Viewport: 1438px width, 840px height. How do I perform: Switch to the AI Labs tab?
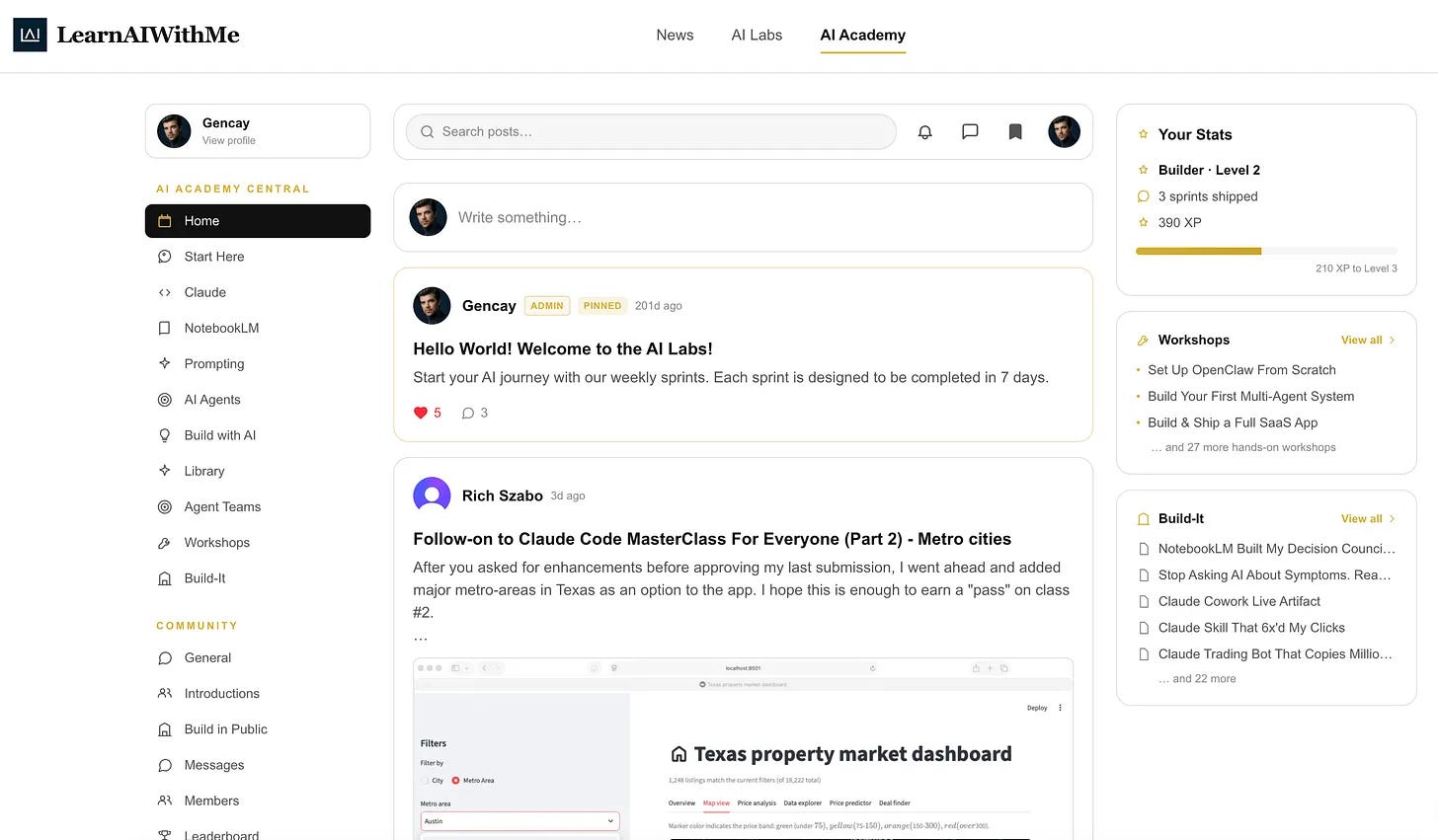tap(757, 35)
